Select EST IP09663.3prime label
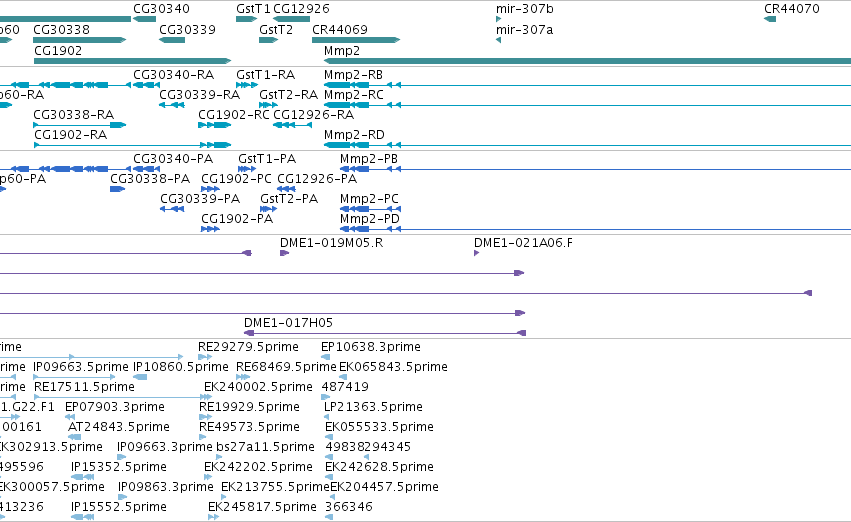 [164, 447]
